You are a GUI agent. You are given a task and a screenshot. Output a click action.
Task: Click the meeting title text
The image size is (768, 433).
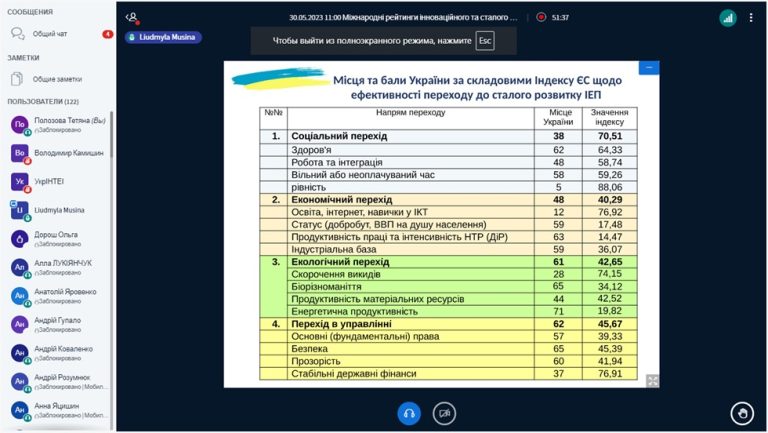(x=403, y=17)
